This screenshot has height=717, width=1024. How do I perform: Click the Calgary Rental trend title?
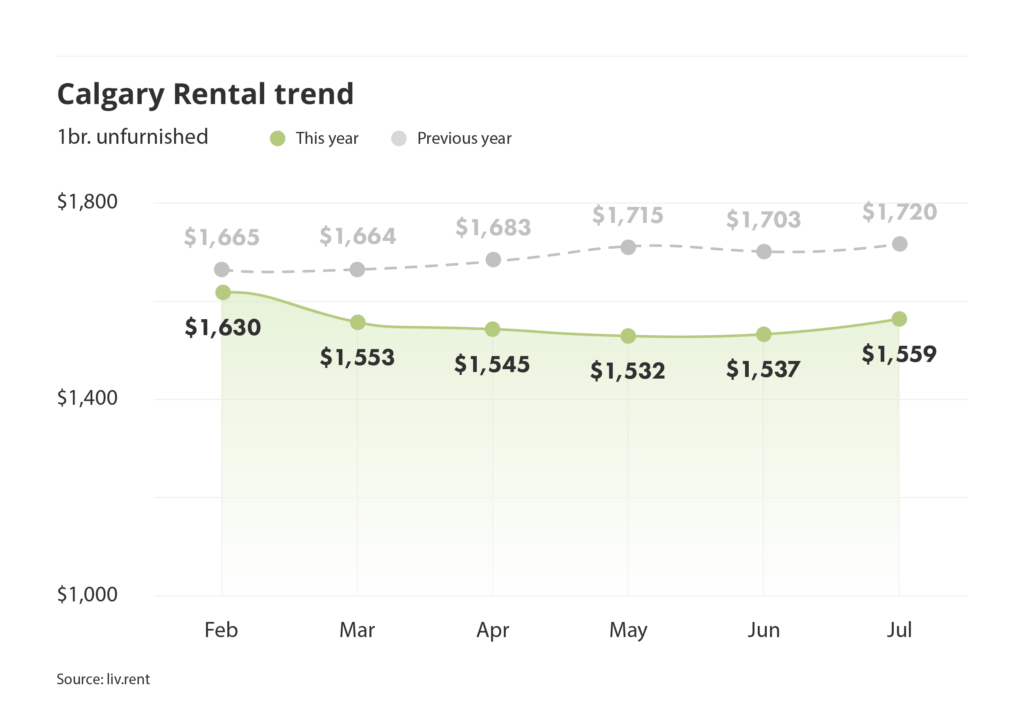click(205, 94)
